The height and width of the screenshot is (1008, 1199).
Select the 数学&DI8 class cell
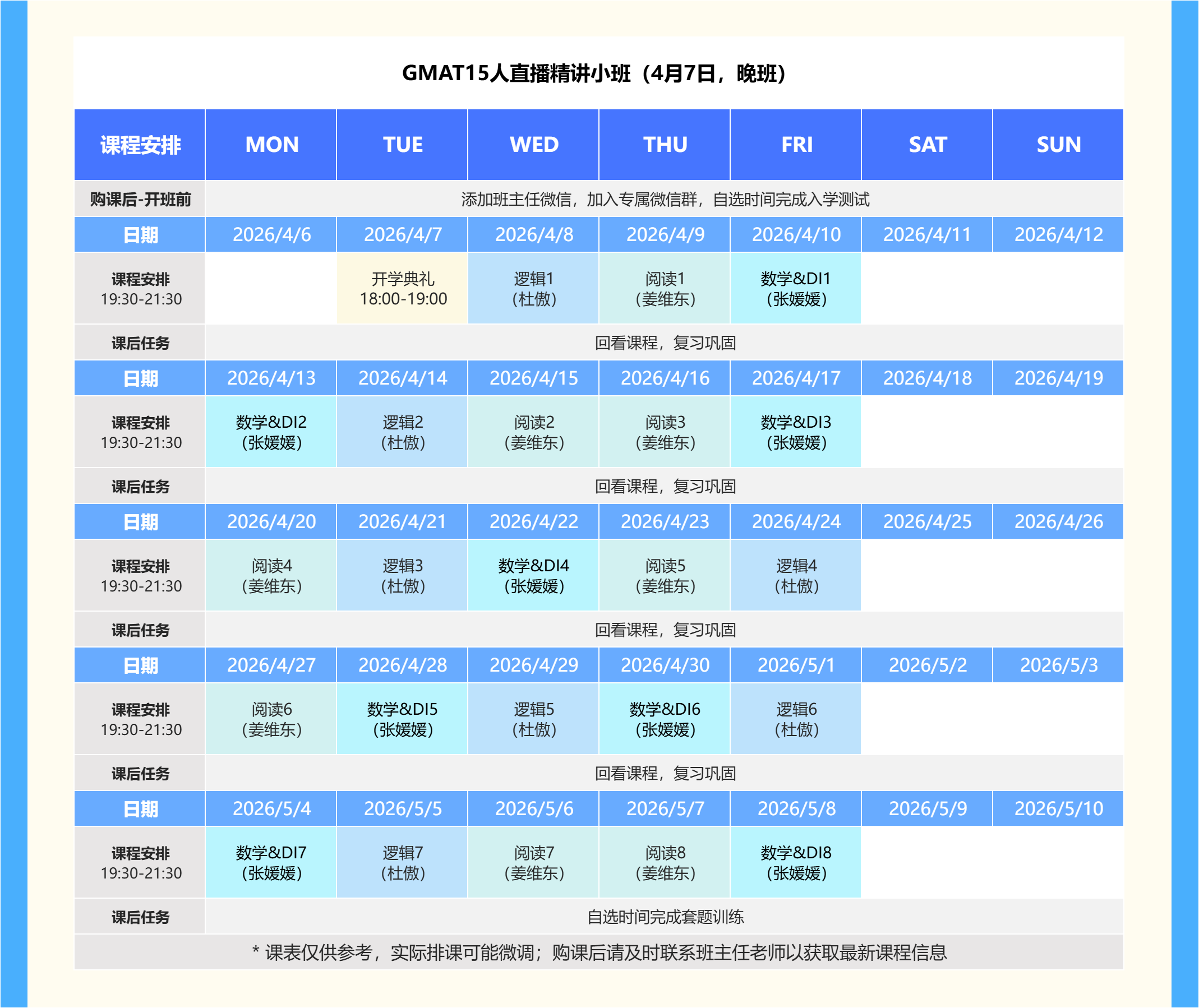pos(796,862)
